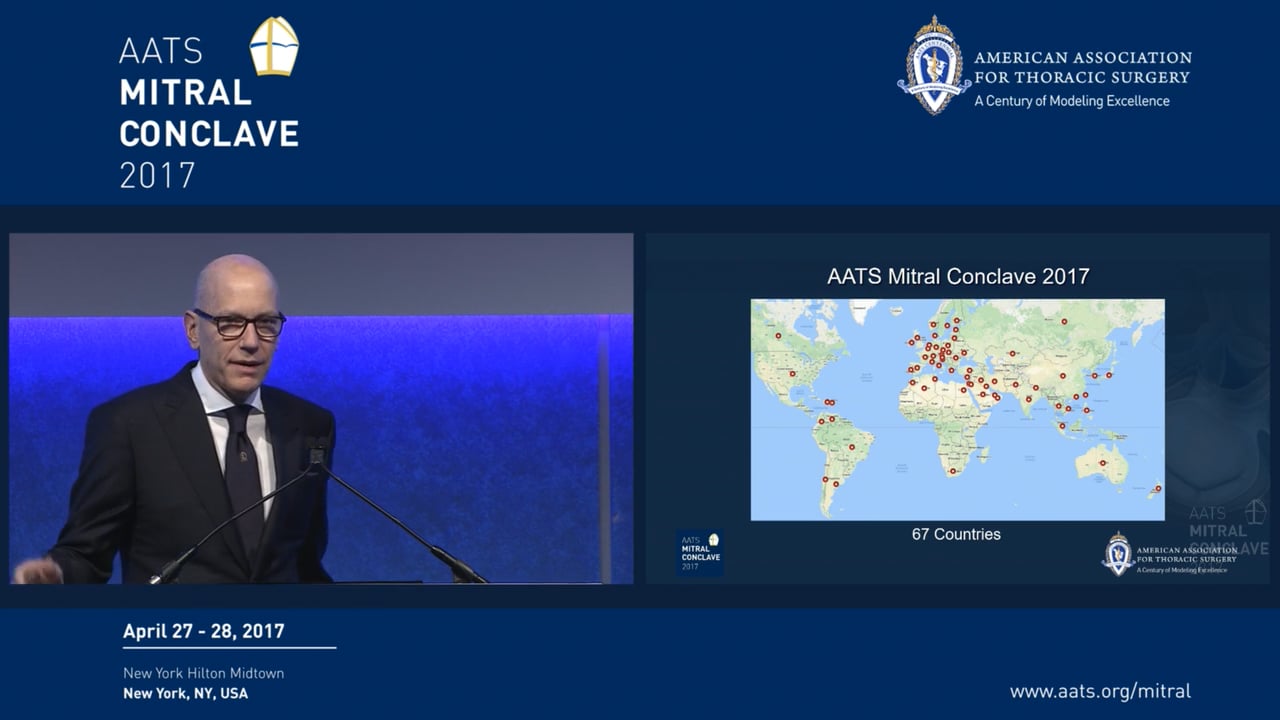Click the AATS Mitral Conclave 2017 title logo
Screen dimensions: 1280x720
pyautogui.click(x=209, y=104)
